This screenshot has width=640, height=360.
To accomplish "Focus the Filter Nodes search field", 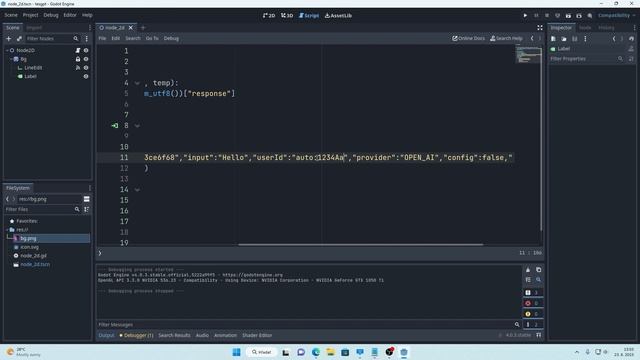I will tap(52, 38).
